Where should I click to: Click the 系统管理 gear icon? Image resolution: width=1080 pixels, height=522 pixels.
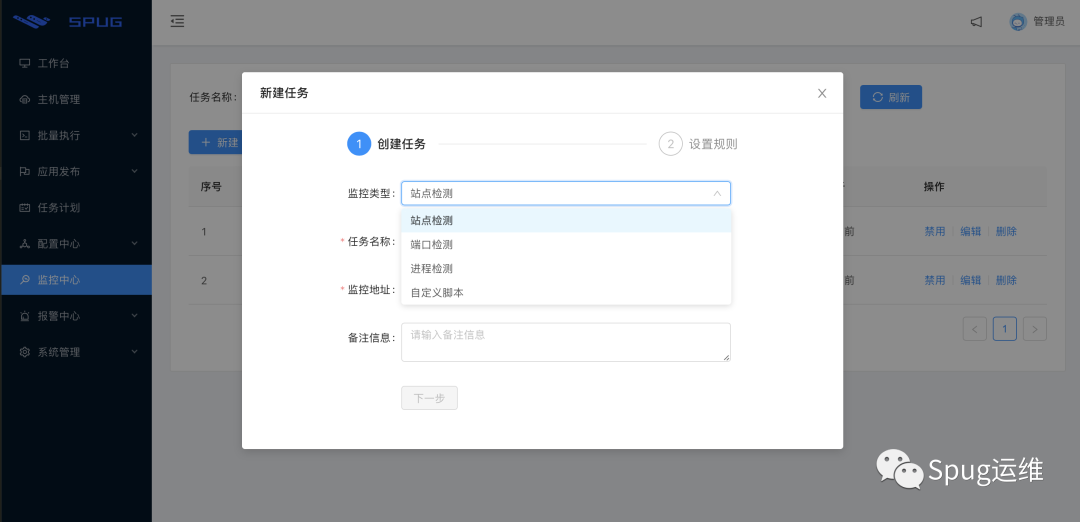[x=25, y=352]
